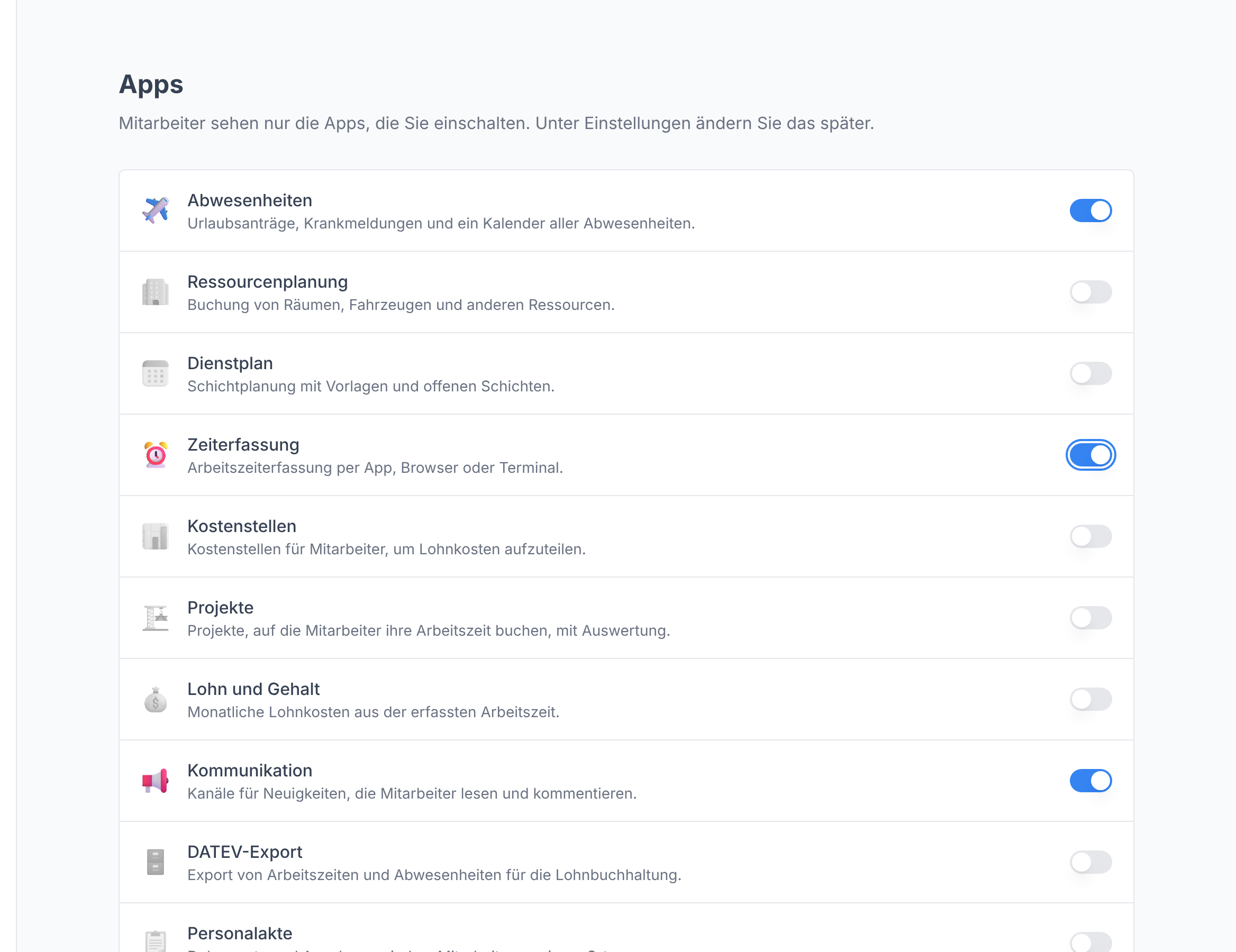Click the DATEV-Export title
This screenshot has height=952, width=1236.
[244, 852]
